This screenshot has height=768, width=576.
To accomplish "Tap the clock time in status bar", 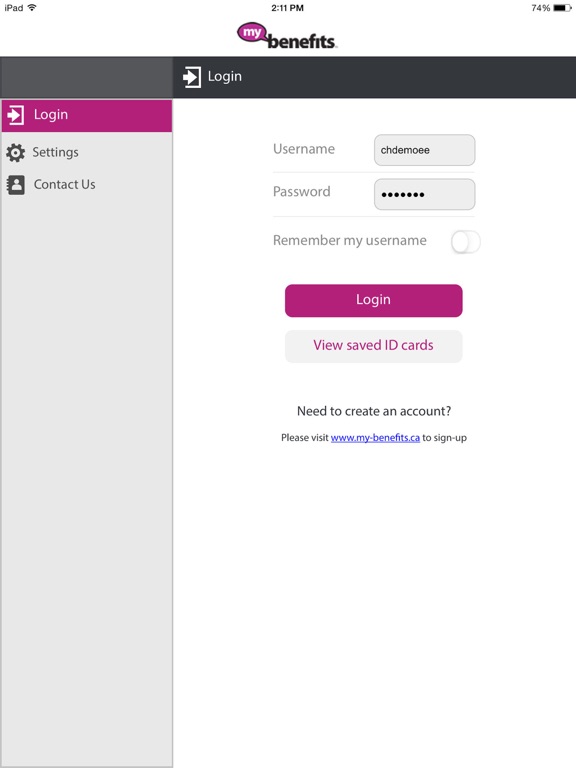I will pyautogui.click(x=288, y=8).
